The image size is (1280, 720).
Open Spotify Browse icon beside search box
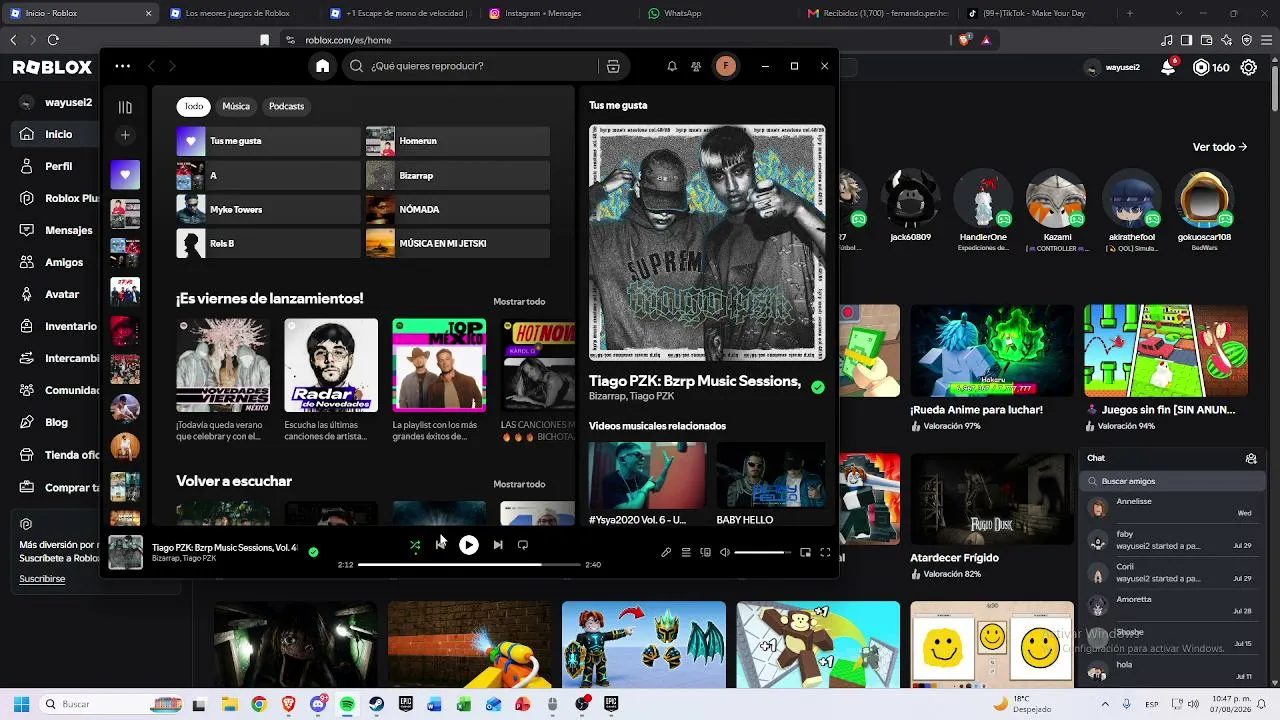pos(613,66)
